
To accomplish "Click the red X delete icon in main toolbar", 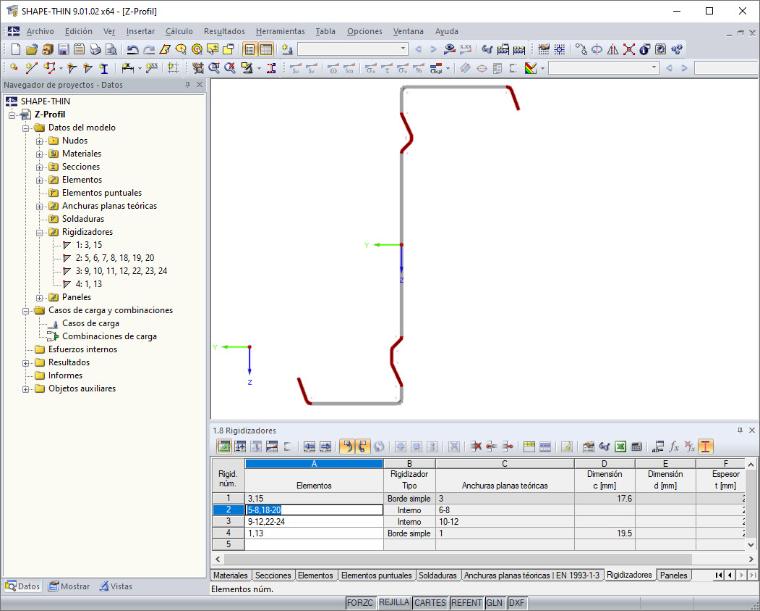I will [x=629, y=49].
